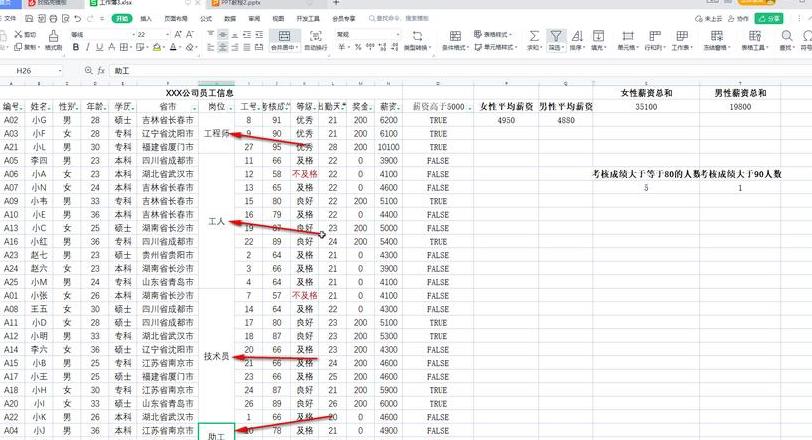812x440 pixels.
Task: Click the yellow fill color swatch
Action: tap(156, 47)
